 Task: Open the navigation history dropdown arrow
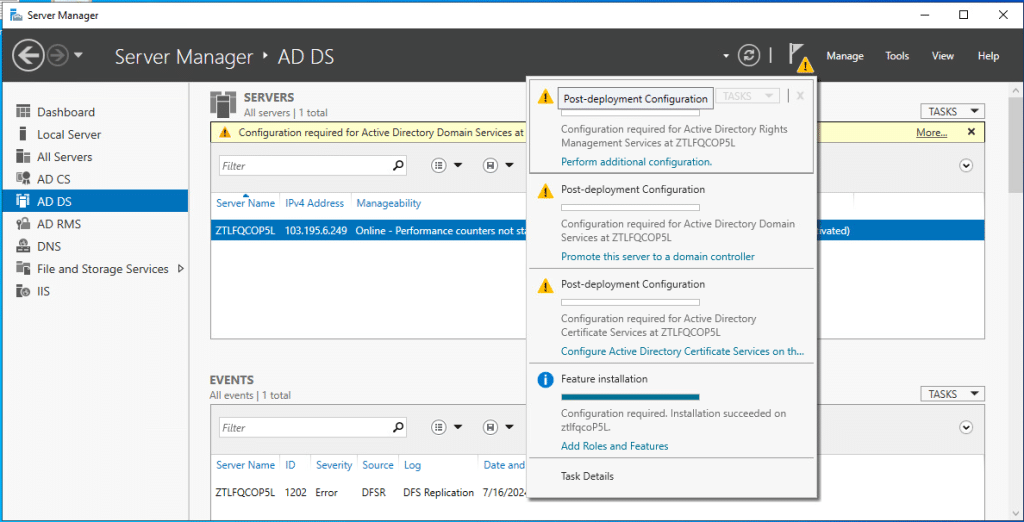78,56
